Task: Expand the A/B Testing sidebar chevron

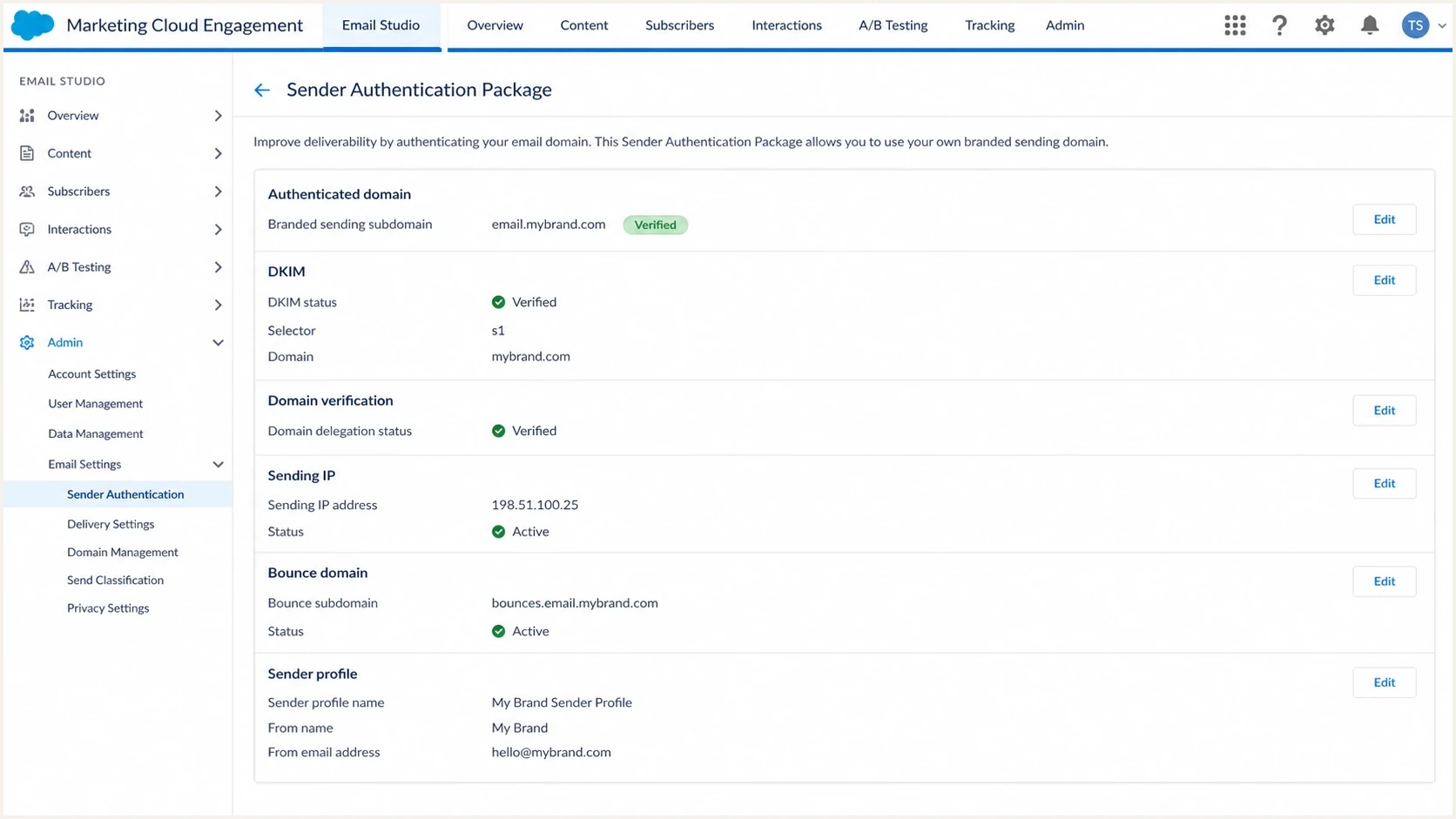Action: (x=218, y=267)
